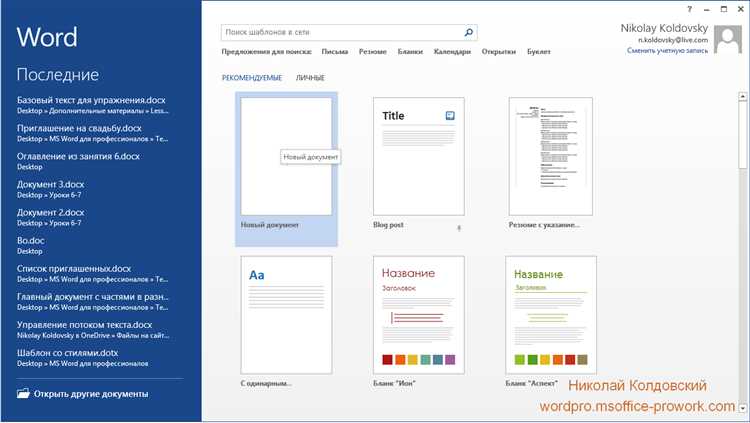750x423 pixels.
Task: Open recent file Приглашение на свадьбу.docx
Action: [93, 133]
